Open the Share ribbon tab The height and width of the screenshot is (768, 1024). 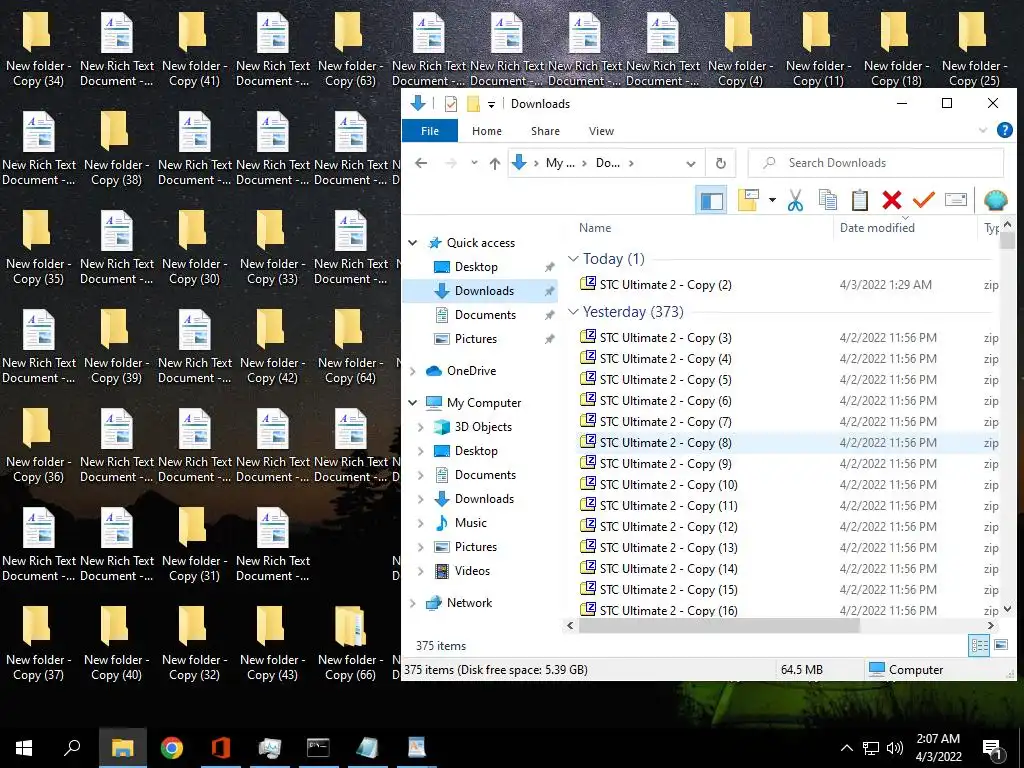[545, 131]
